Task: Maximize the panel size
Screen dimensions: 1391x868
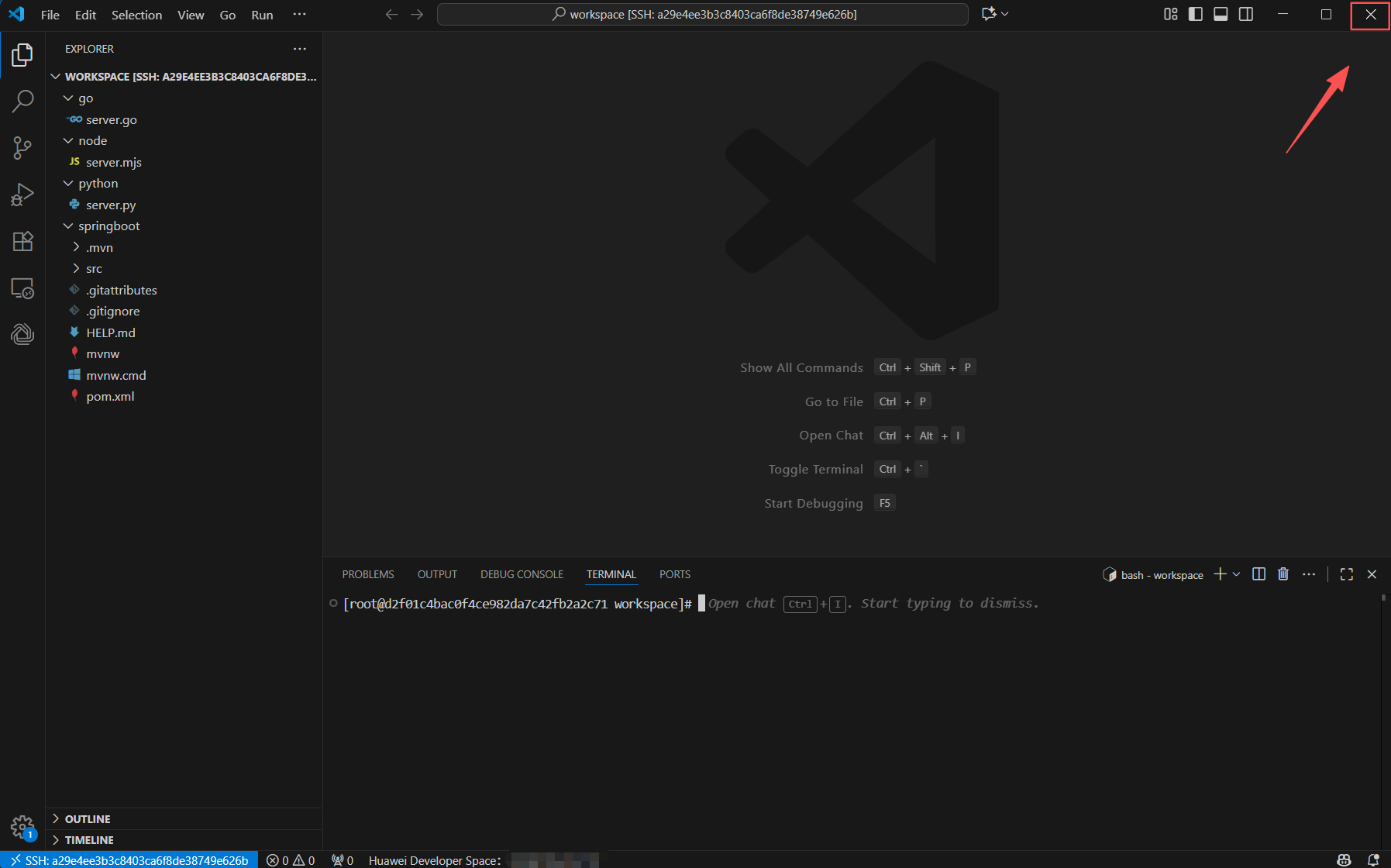Action: tap(1347, 574)
